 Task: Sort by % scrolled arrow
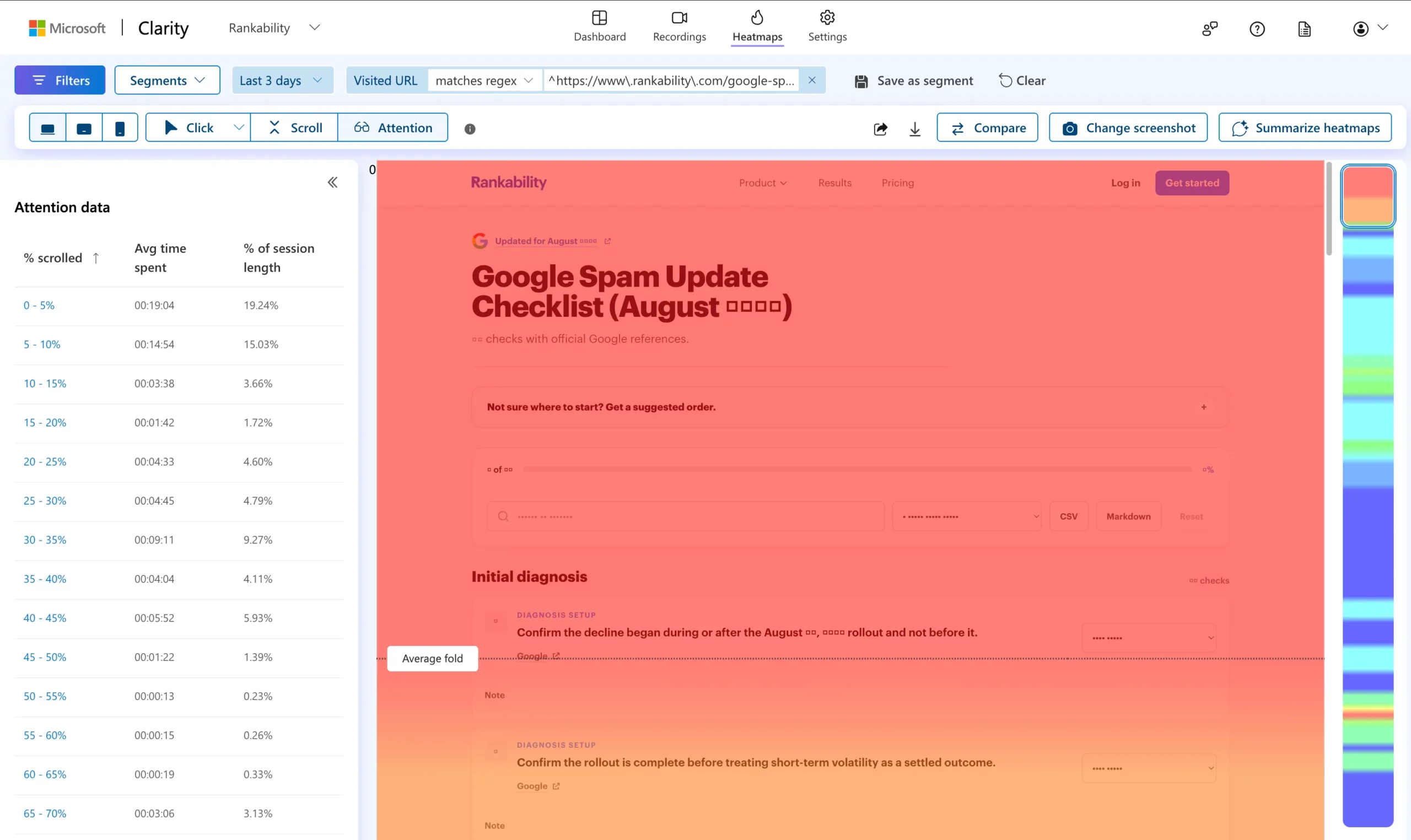point(96,258)
